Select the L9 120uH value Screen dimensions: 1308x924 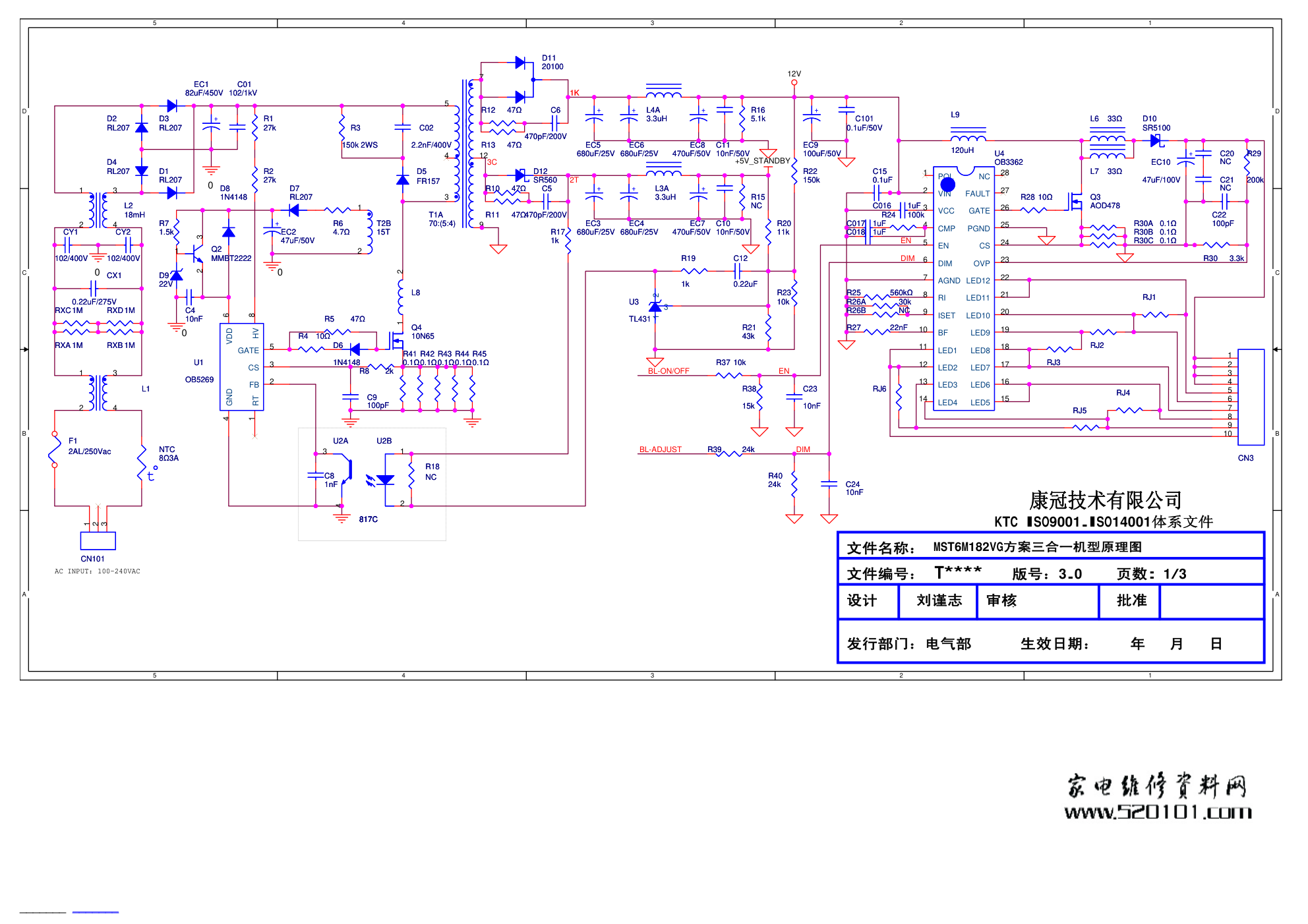tap(962, 150)
